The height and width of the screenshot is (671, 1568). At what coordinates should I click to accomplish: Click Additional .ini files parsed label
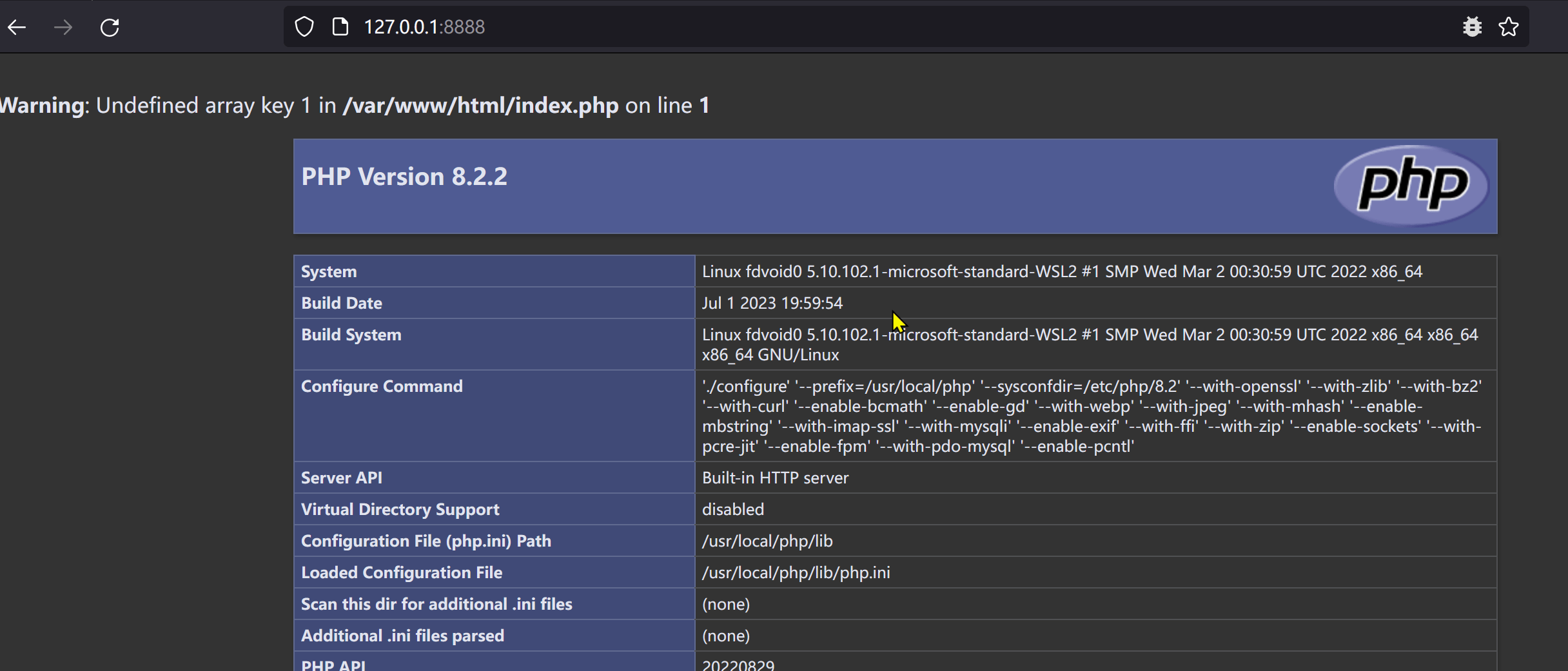[402, 636]
